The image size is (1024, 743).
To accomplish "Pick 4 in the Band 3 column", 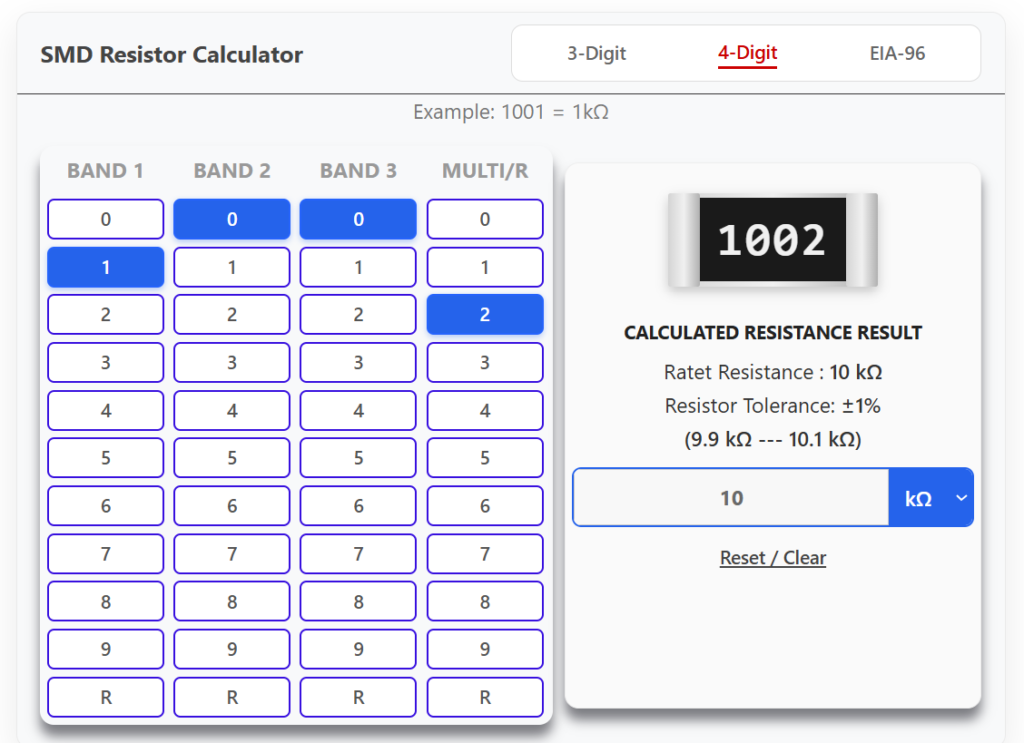I will [358, 411].
